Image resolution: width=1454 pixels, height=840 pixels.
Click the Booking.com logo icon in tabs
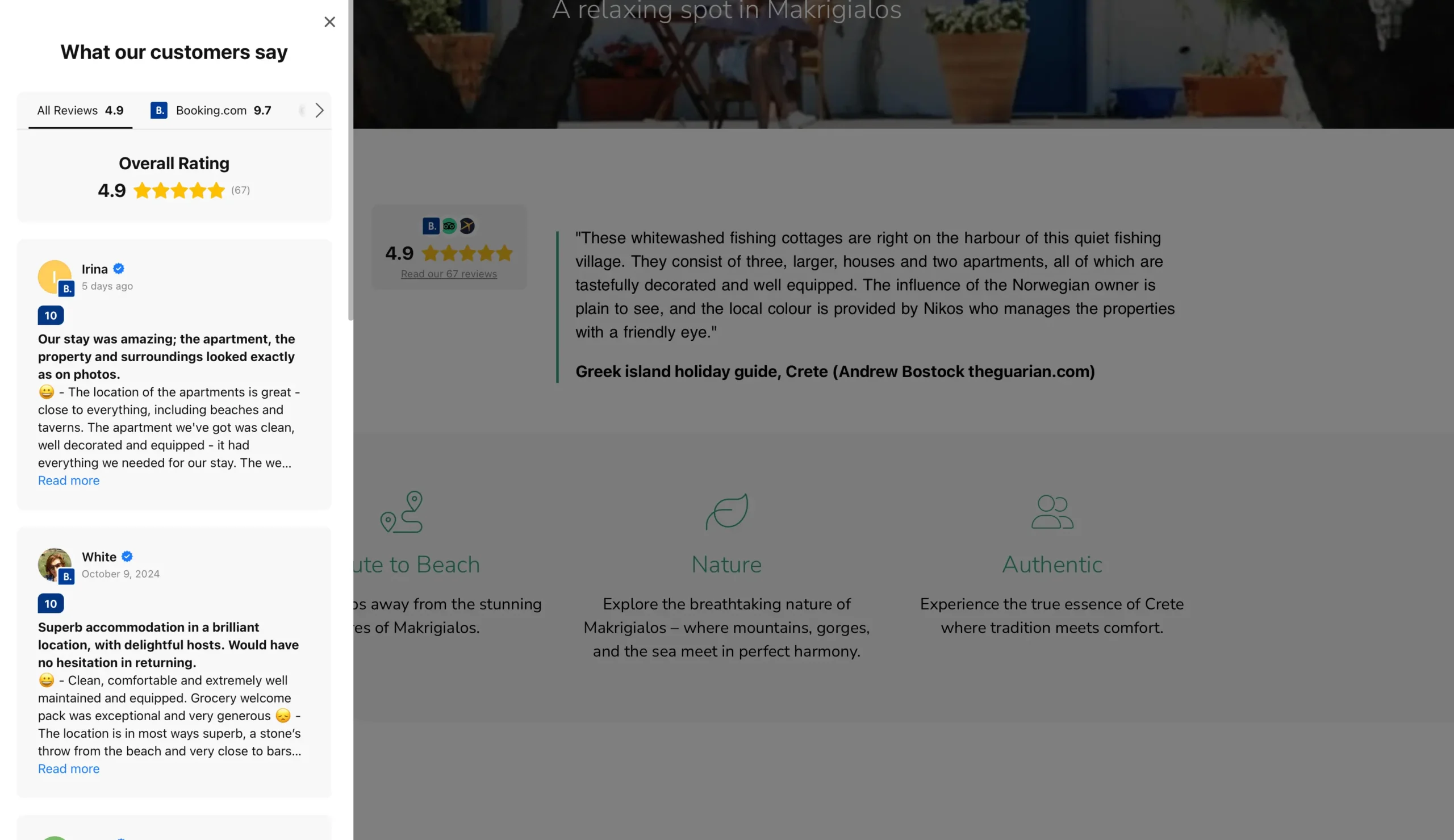click(158, 110)
